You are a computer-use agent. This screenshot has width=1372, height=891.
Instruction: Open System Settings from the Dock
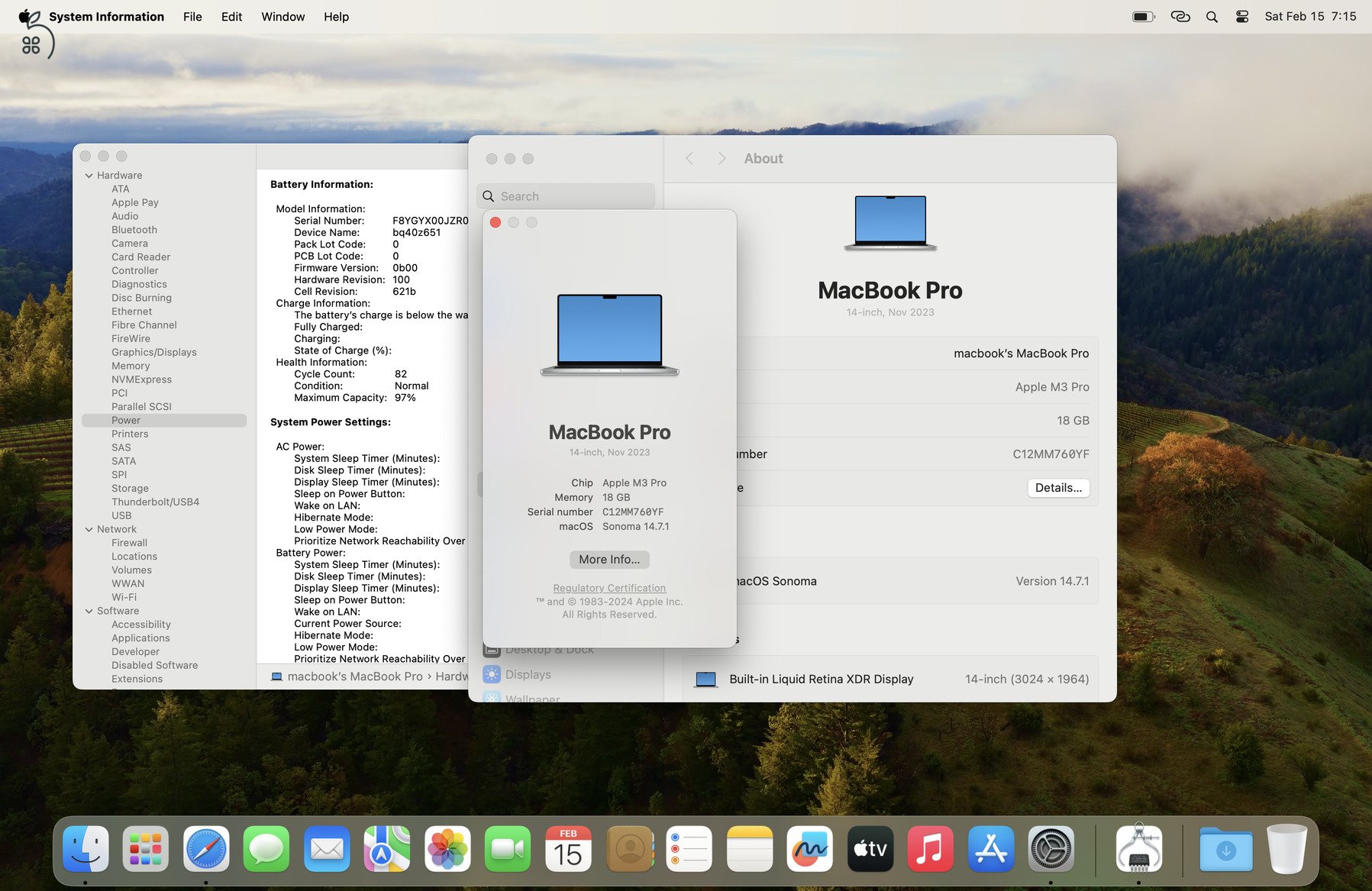tap(1051, 849)
